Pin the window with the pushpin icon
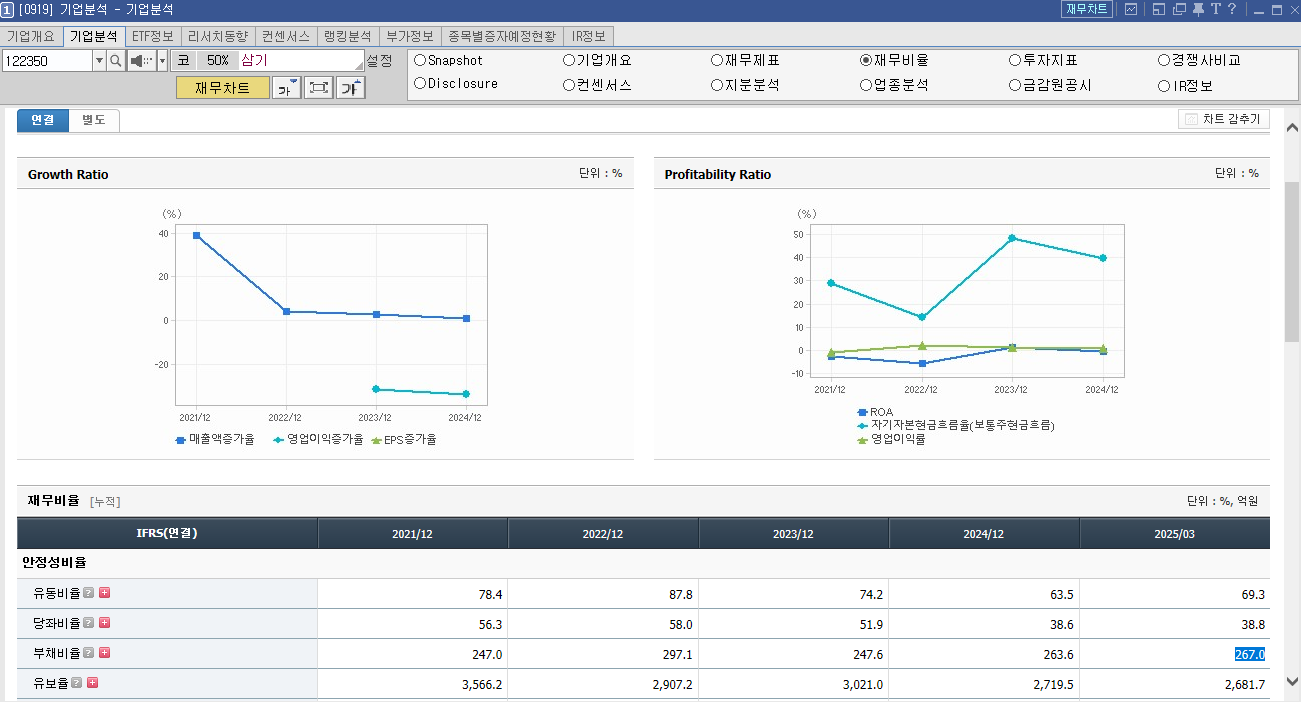 click(x=1198, y=9)
